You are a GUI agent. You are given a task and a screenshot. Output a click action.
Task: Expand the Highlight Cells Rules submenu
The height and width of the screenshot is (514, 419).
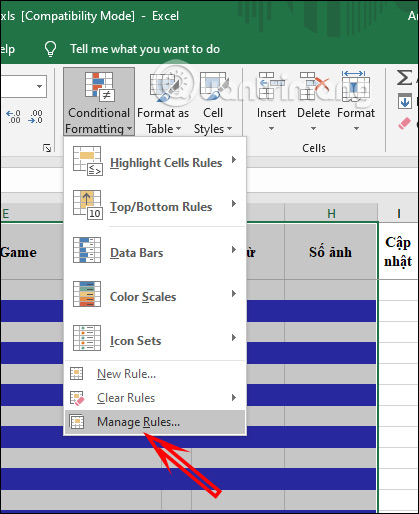155,163
